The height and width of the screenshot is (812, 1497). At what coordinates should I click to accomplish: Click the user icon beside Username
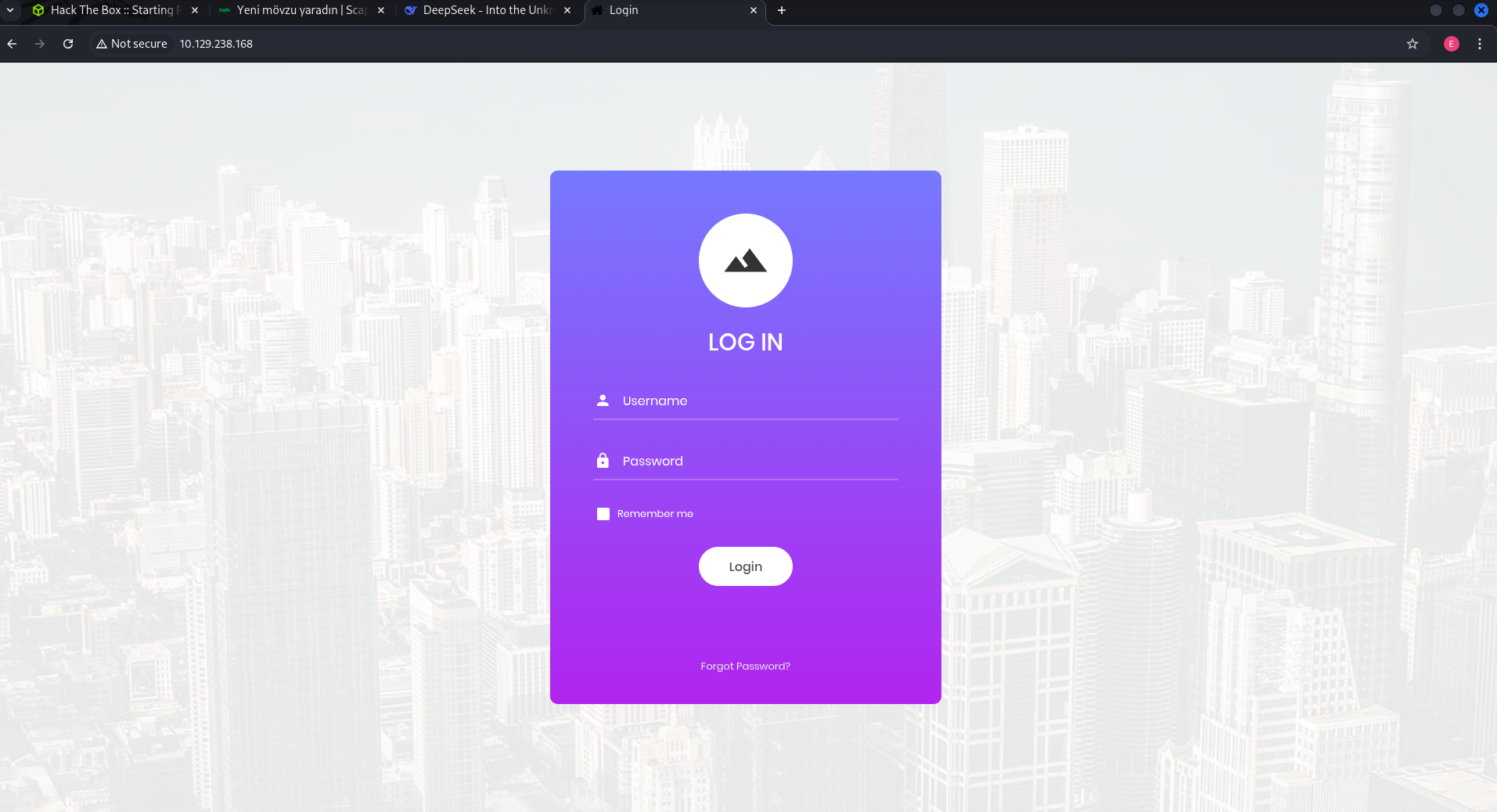coord(603,401)
